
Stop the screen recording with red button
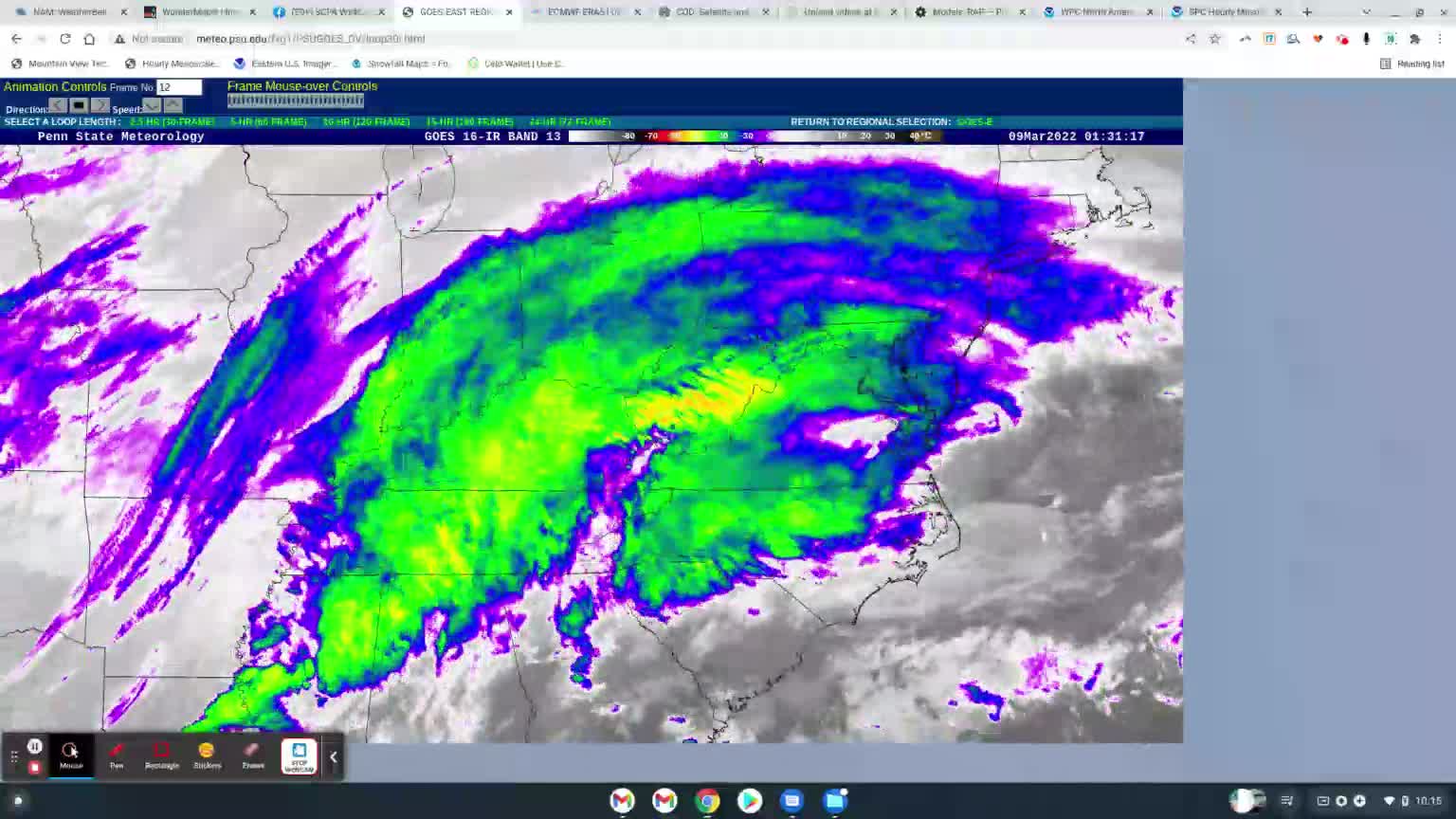point(34,767)
